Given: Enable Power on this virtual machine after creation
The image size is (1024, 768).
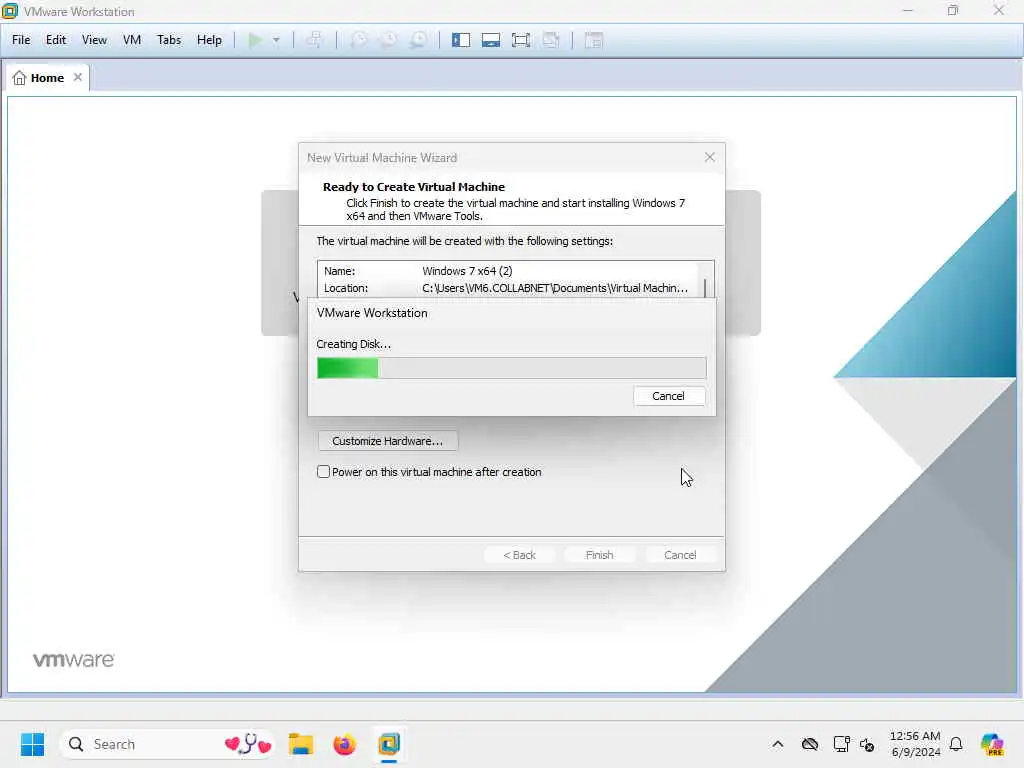Looking at the screenshot, I should click(x=323, y=472).
